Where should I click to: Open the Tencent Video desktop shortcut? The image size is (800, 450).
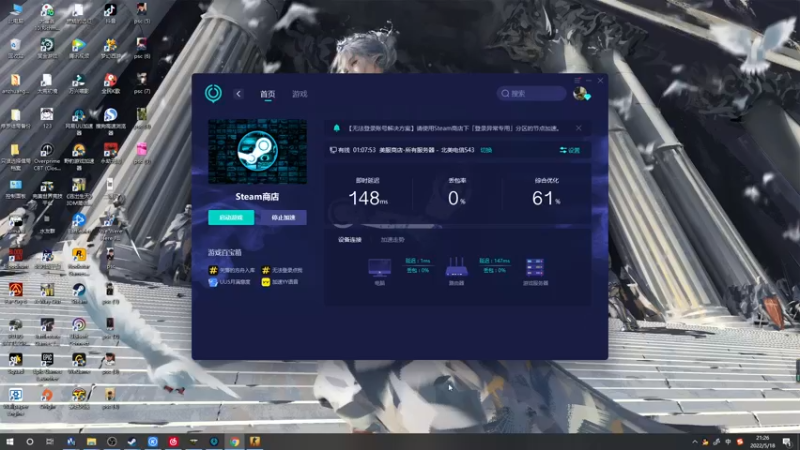[79, 48]
